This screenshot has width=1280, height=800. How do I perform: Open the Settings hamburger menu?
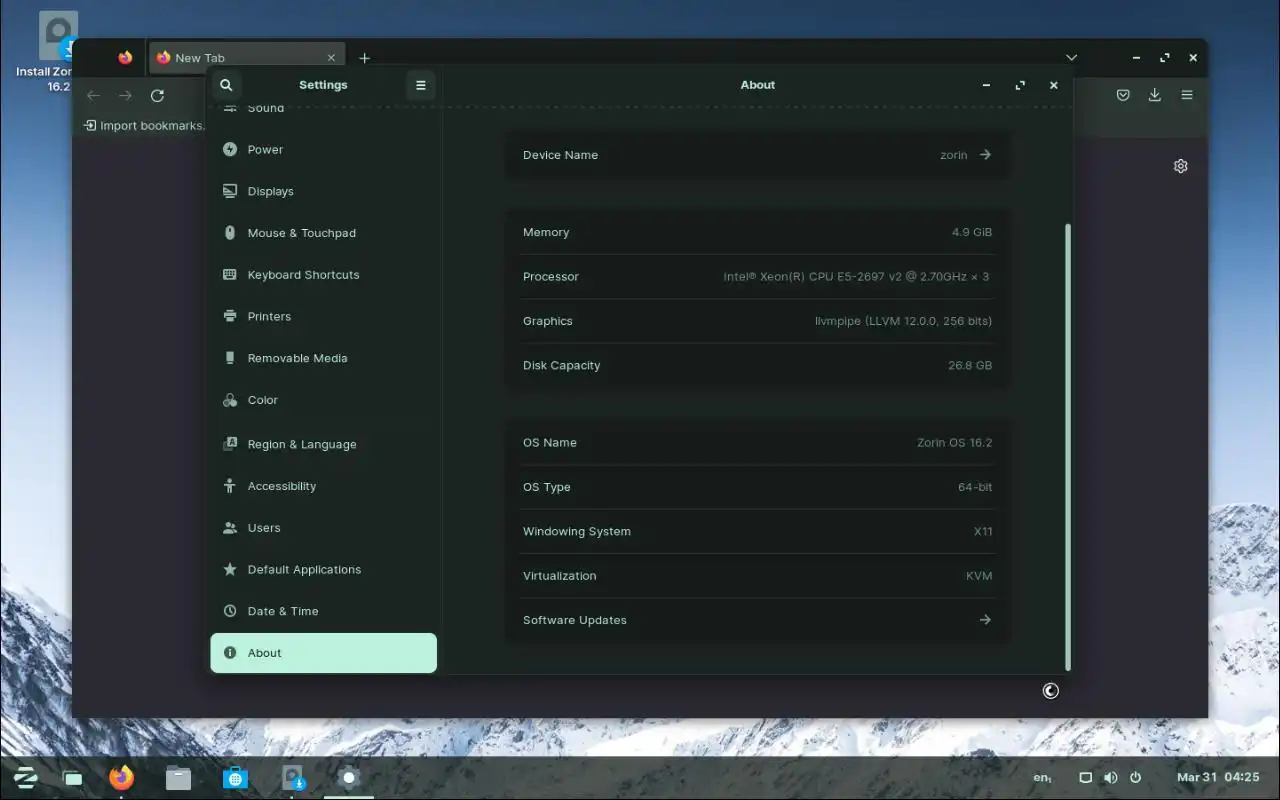(420, 85)
